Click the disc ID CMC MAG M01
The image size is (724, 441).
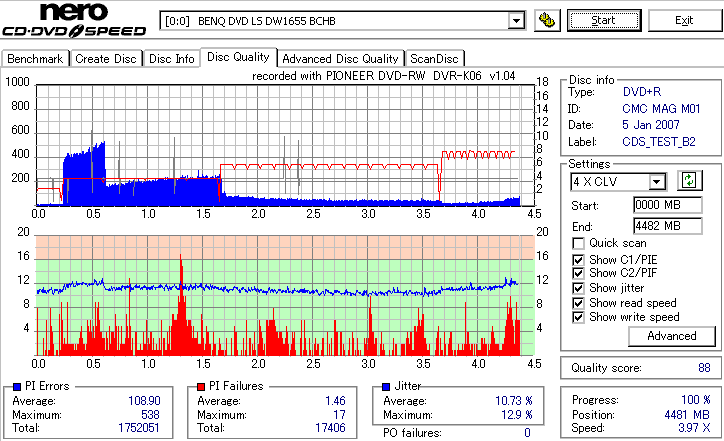(x=661, y=109)
